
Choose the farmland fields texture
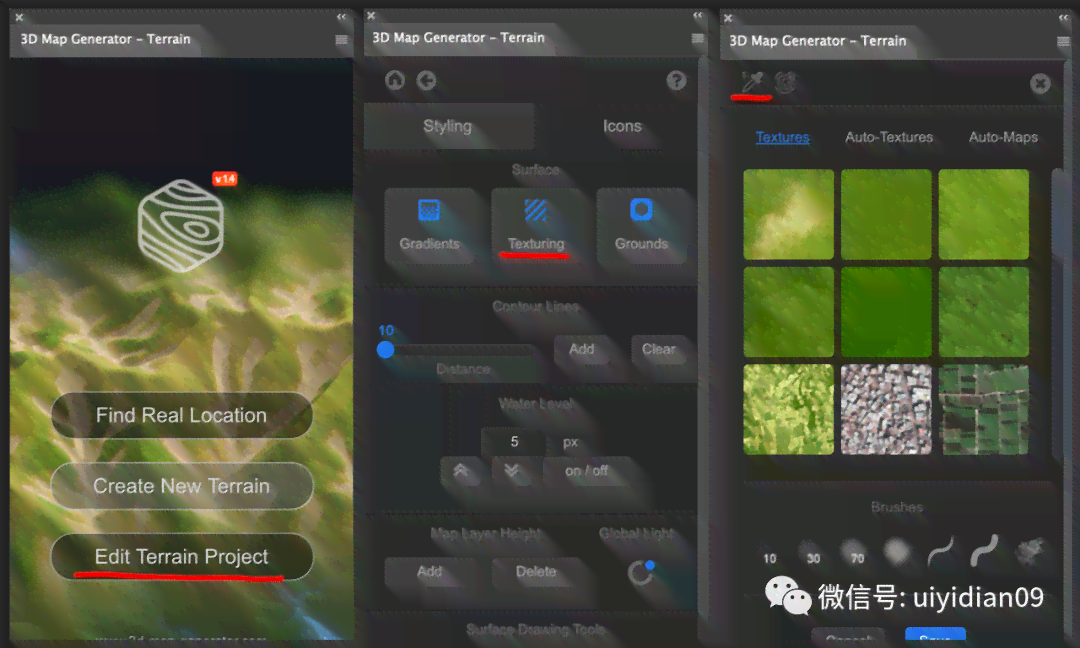coord(984,409)
